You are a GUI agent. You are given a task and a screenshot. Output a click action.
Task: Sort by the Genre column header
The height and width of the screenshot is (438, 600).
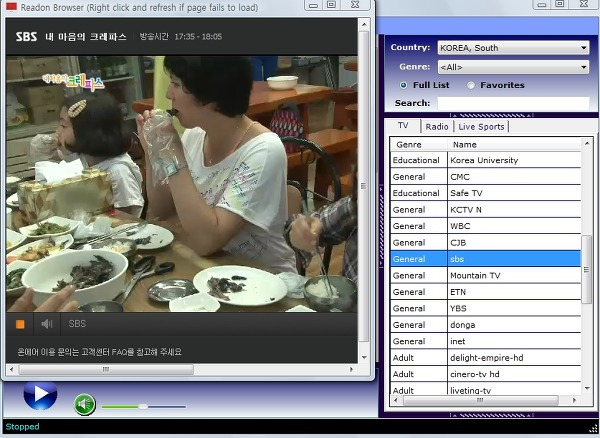(419, 145)
